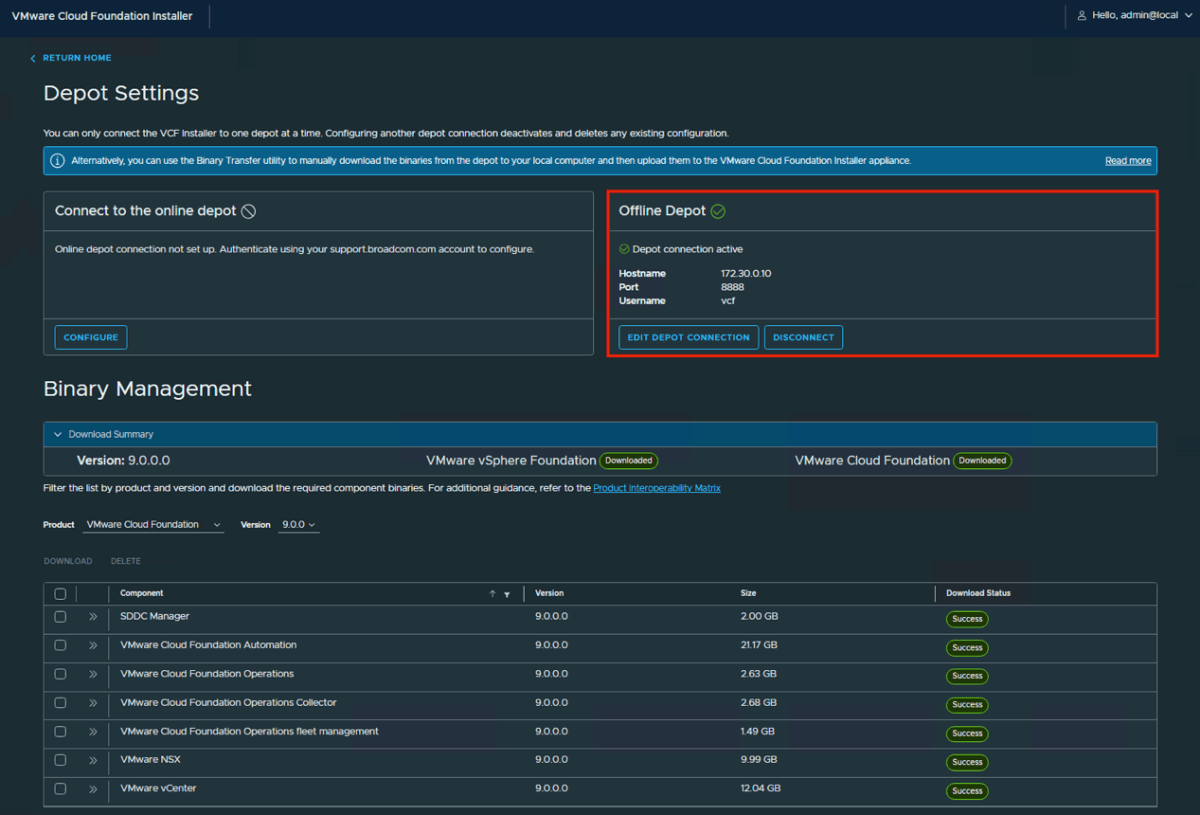Go back via RETURN HOME link

point(77,58)
